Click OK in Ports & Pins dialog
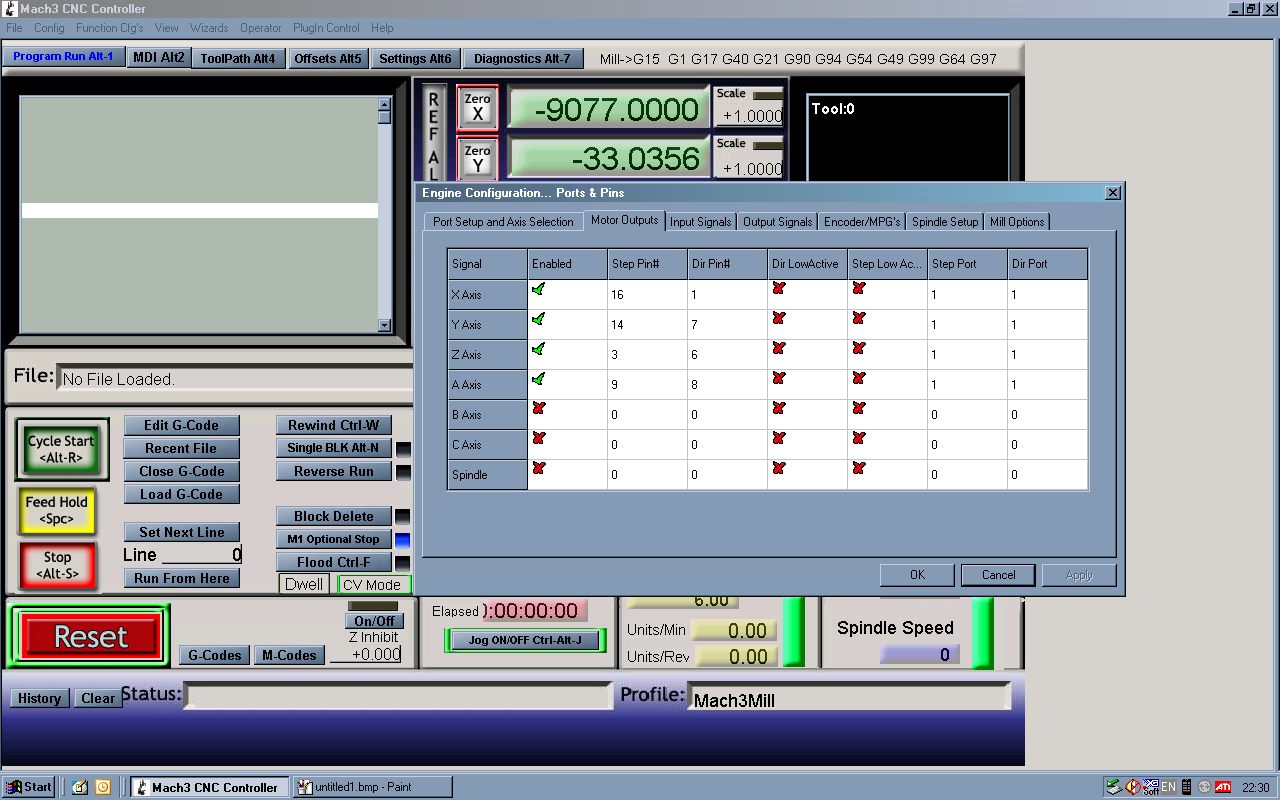 (917, 575)
